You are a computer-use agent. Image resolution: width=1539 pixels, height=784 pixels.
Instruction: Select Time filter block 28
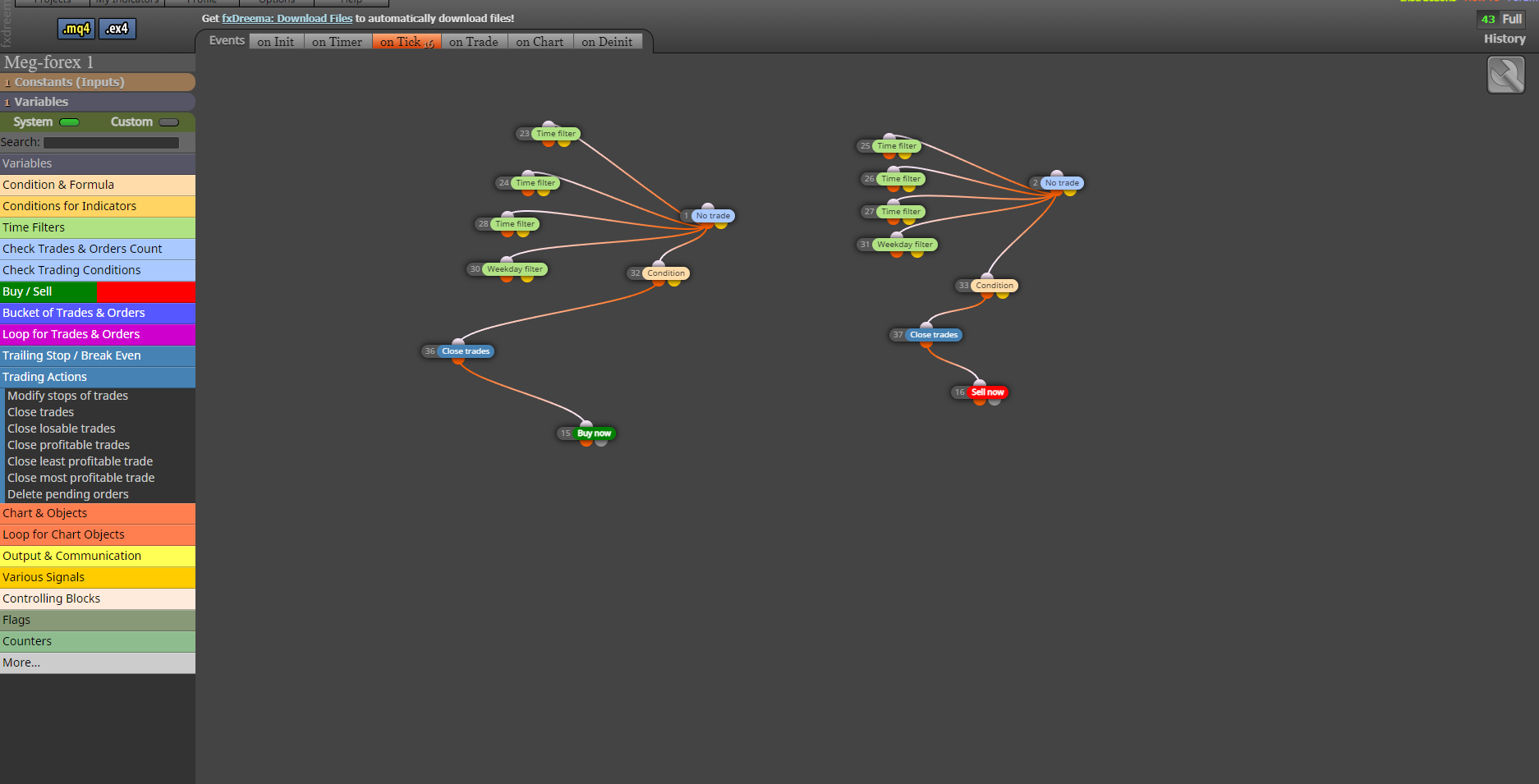[x=515, y=224]
